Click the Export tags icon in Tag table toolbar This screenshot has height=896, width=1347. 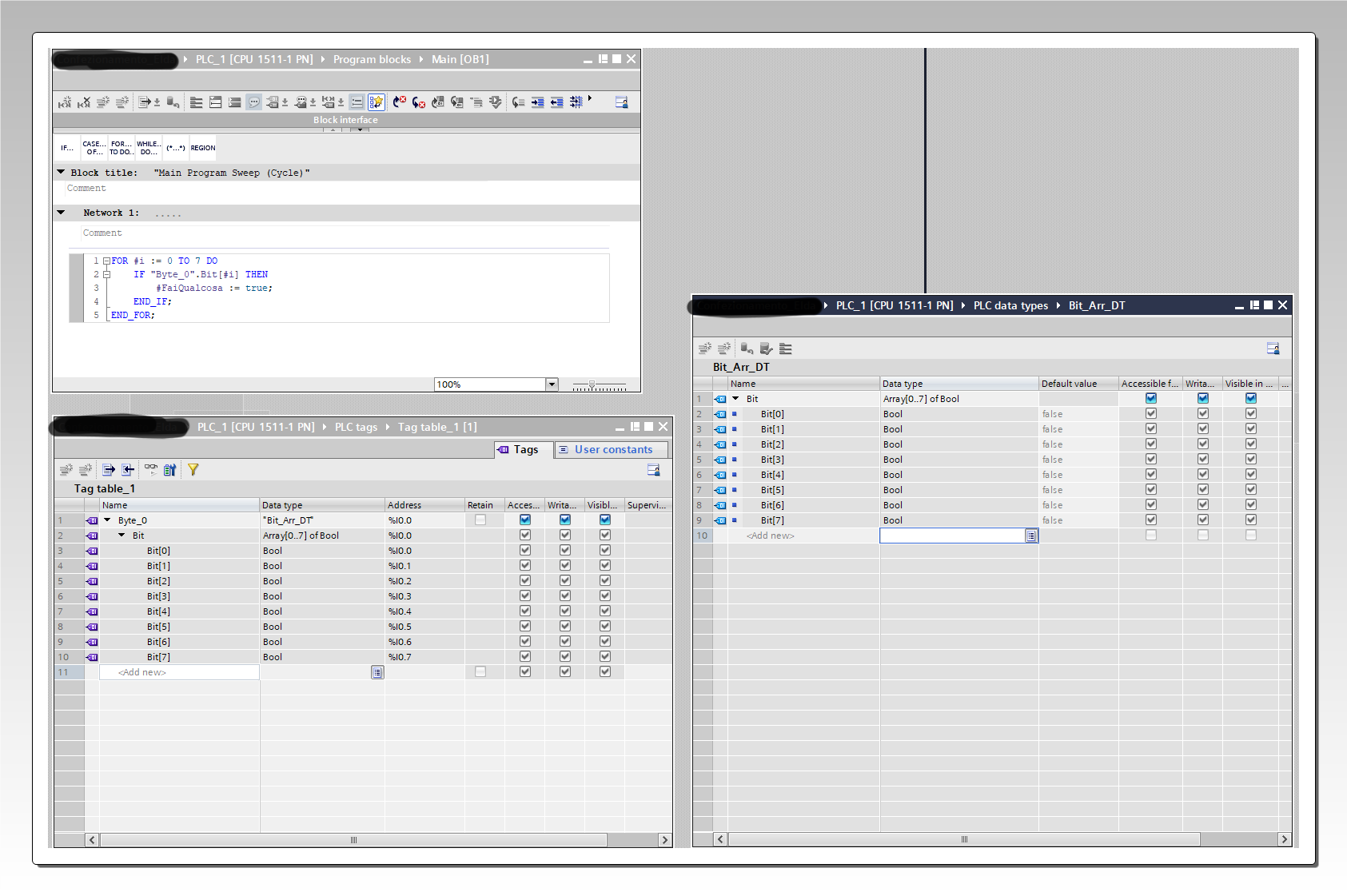coord(109,470)
